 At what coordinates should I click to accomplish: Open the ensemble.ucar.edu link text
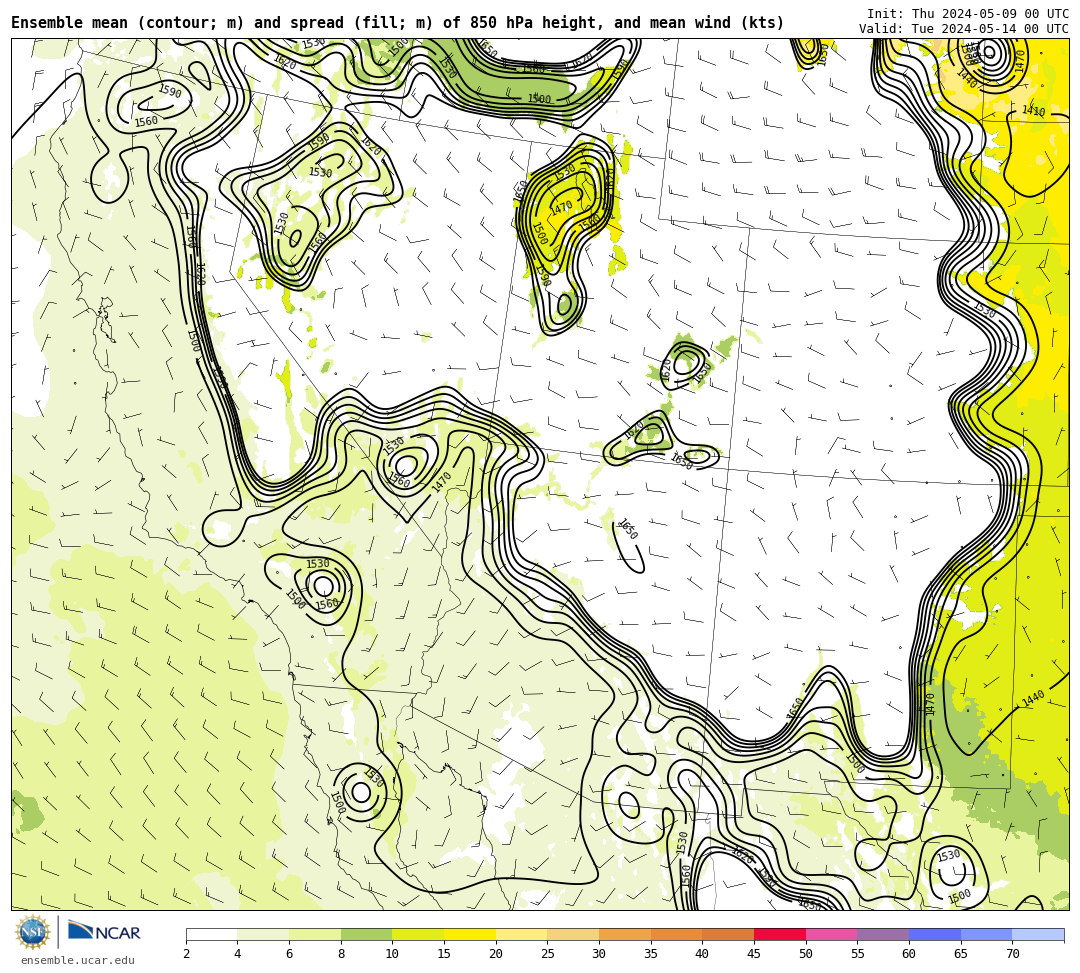[77, 960]
